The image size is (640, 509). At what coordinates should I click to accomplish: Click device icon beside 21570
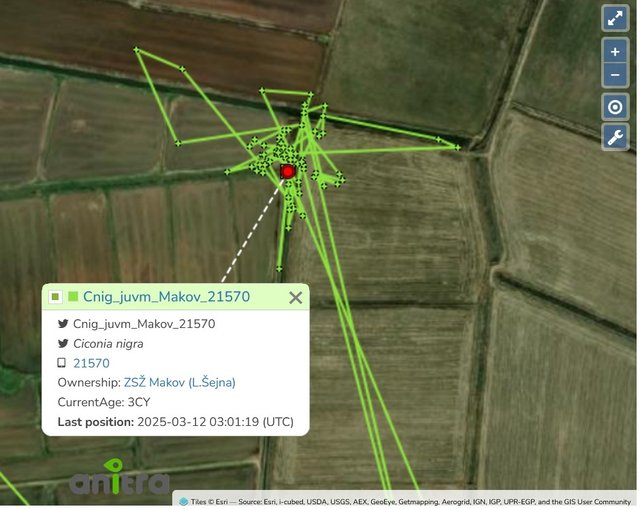62,362
